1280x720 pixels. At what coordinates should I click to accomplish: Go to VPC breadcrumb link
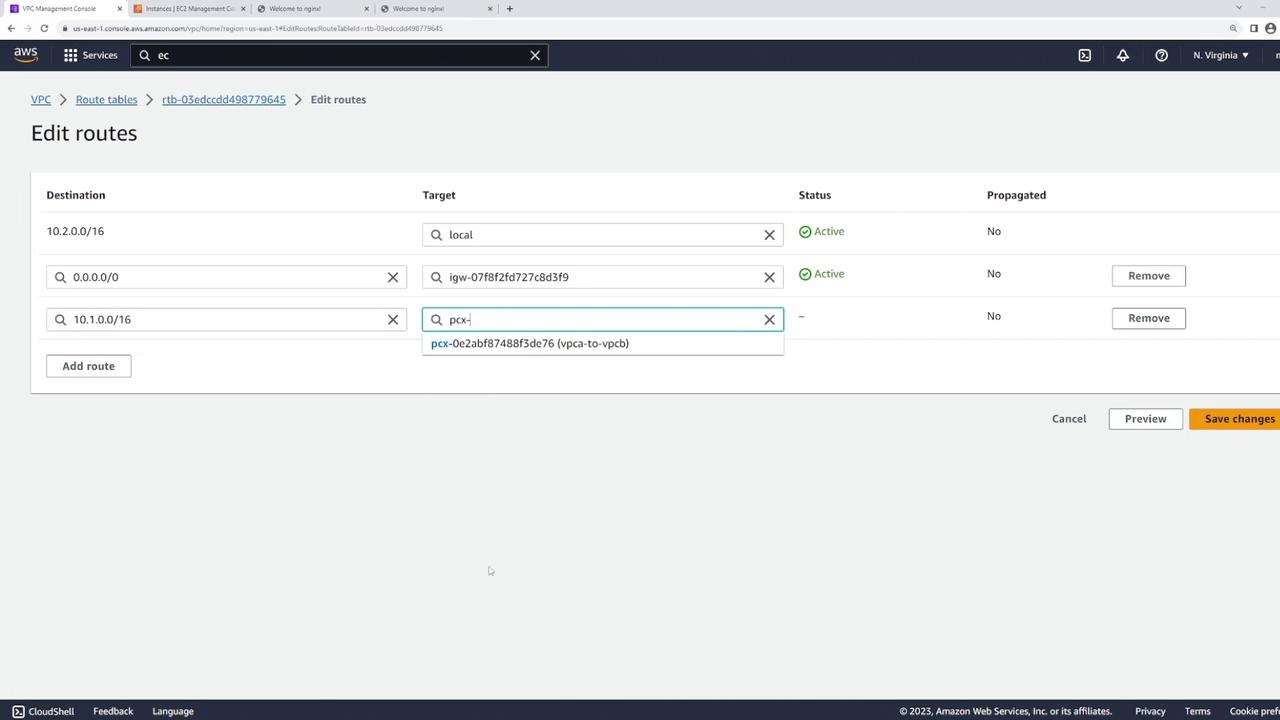(41, 100)
